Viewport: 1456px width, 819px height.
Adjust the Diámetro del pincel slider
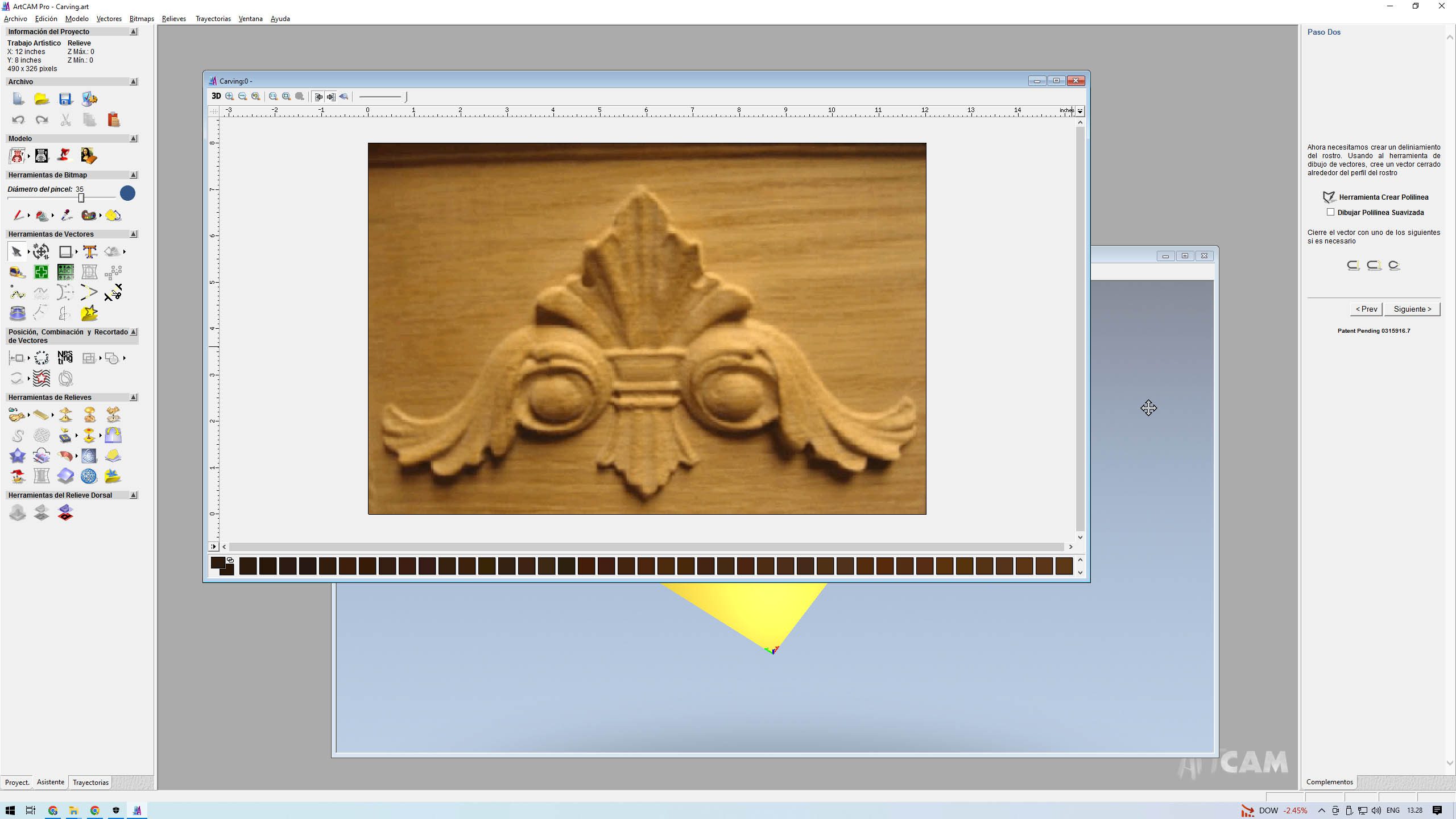coord(81,198)
